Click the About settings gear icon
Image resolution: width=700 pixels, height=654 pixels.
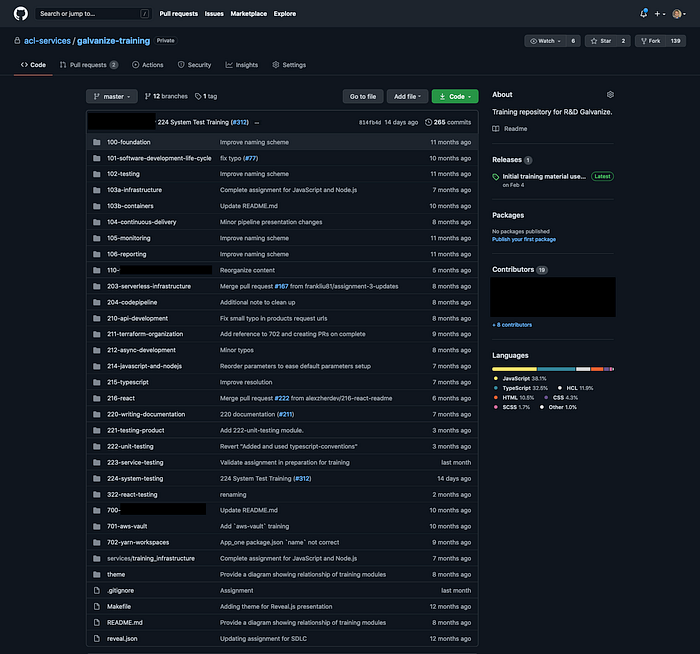(x=610, y=95)
